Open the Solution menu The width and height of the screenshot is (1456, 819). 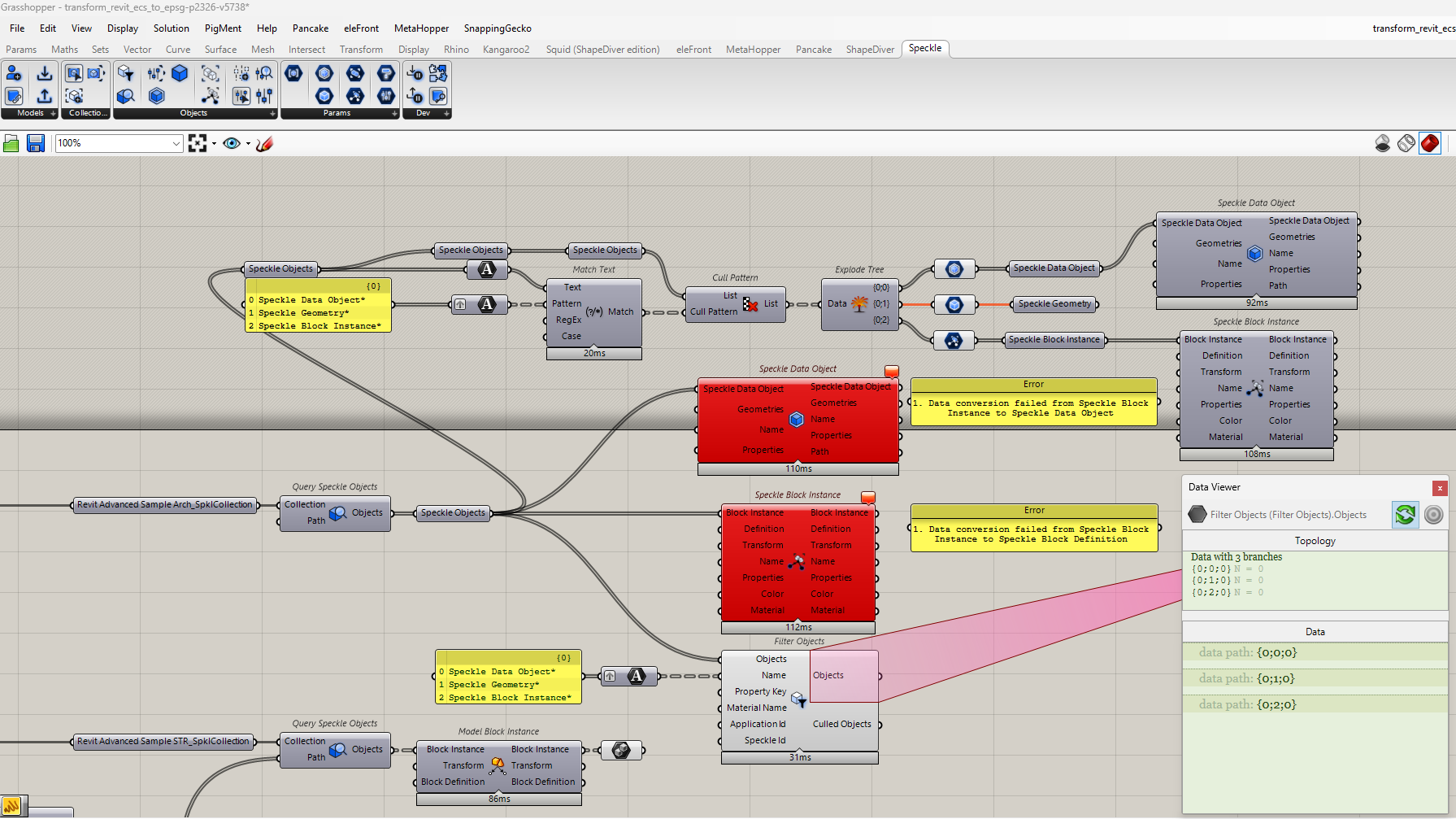click(171, 28)
